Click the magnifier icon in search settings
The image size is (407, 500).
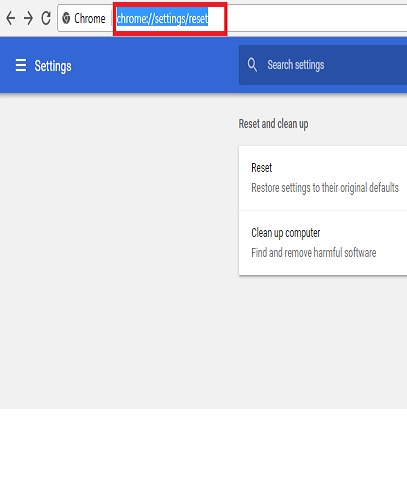252,65
